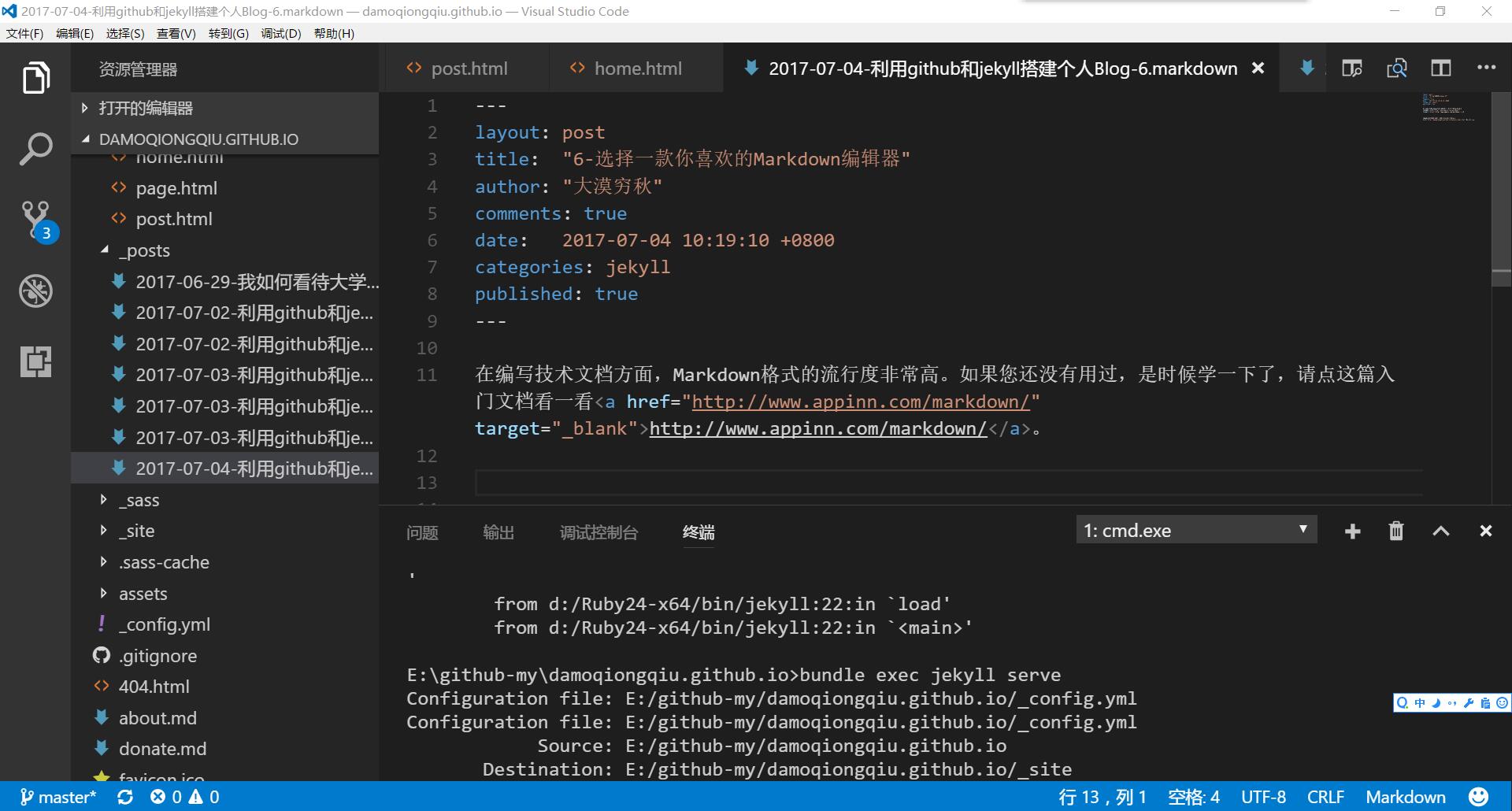
Task: Open the cmd.exe terminal selector dropdown
Action: [x=1196, y=530]
